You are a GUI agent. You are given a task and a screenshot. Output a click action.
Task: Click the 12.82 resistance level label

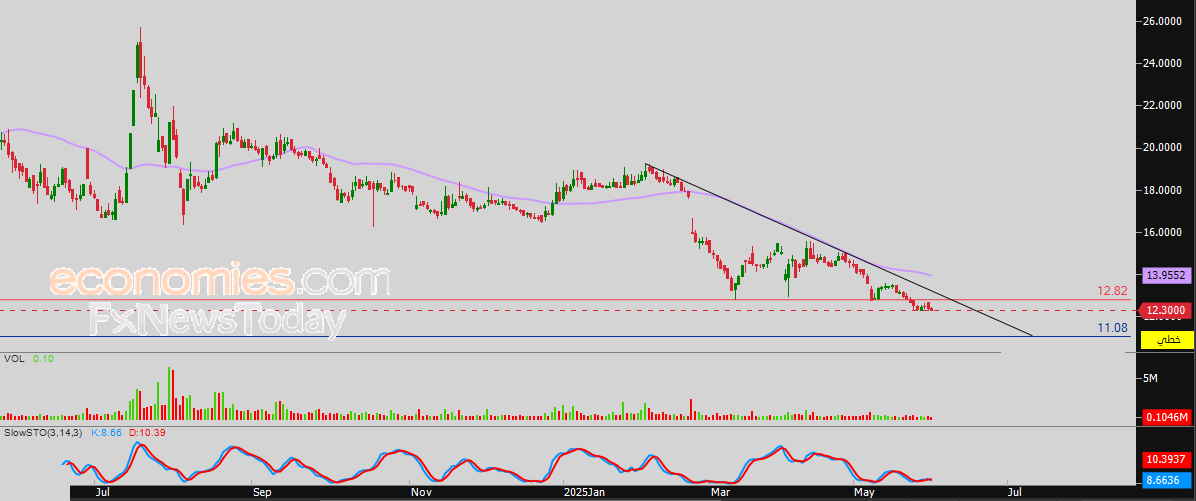coord(1112,291)
